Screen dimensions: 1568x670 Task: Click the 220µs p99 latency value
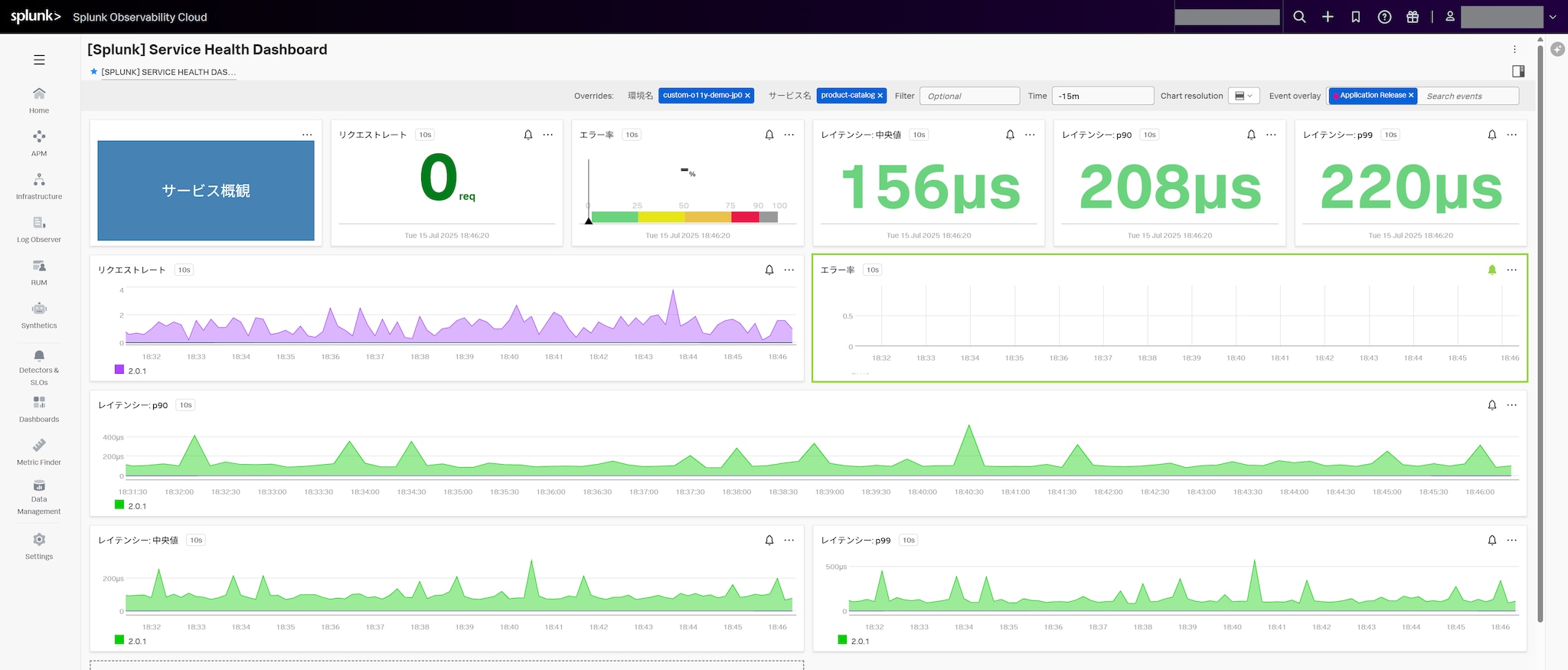click(x=1411, y=188)
